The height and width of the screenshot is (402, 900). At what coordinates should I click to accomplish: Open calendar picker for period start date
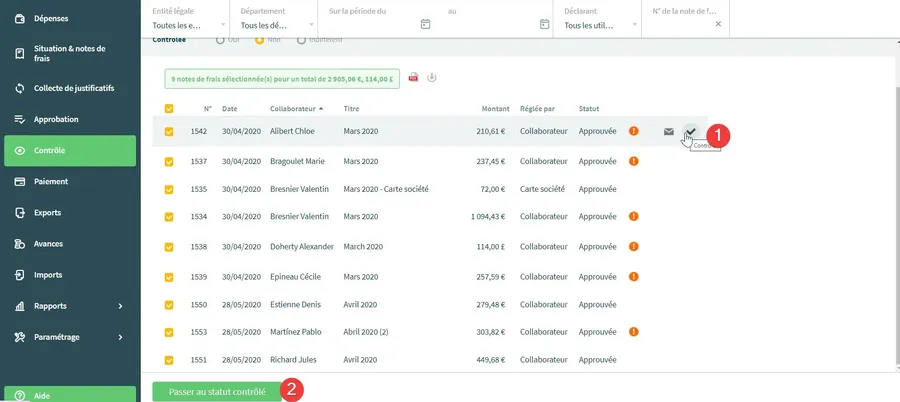point(426,24)
